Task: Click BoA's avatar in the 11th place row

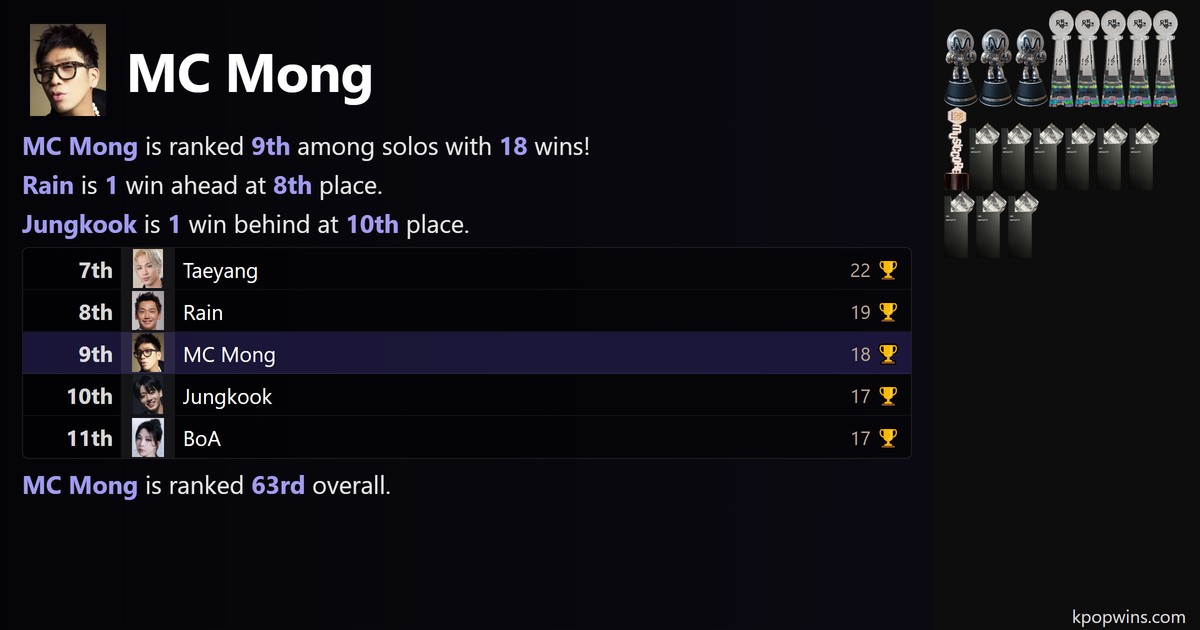Action: click(148, 439)
